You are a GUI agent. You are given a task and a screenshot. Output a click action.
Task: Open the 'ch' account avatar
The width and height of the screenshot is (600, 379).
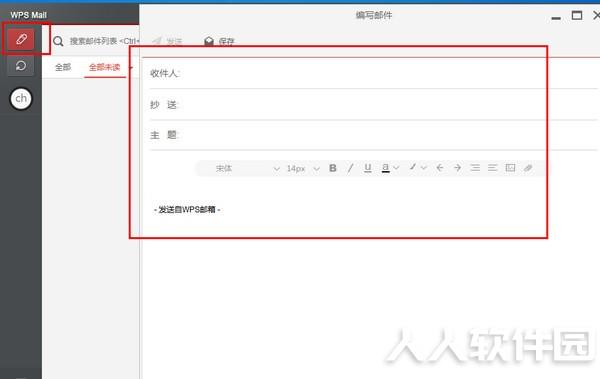point(21,99)
